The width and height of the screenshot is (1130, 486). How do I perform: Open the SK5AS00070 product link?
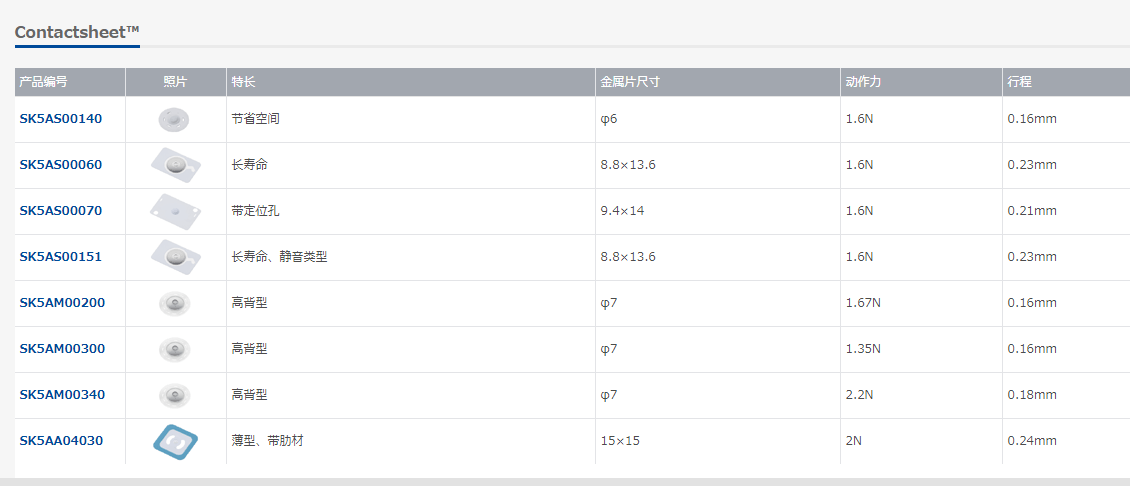(61, 211)
